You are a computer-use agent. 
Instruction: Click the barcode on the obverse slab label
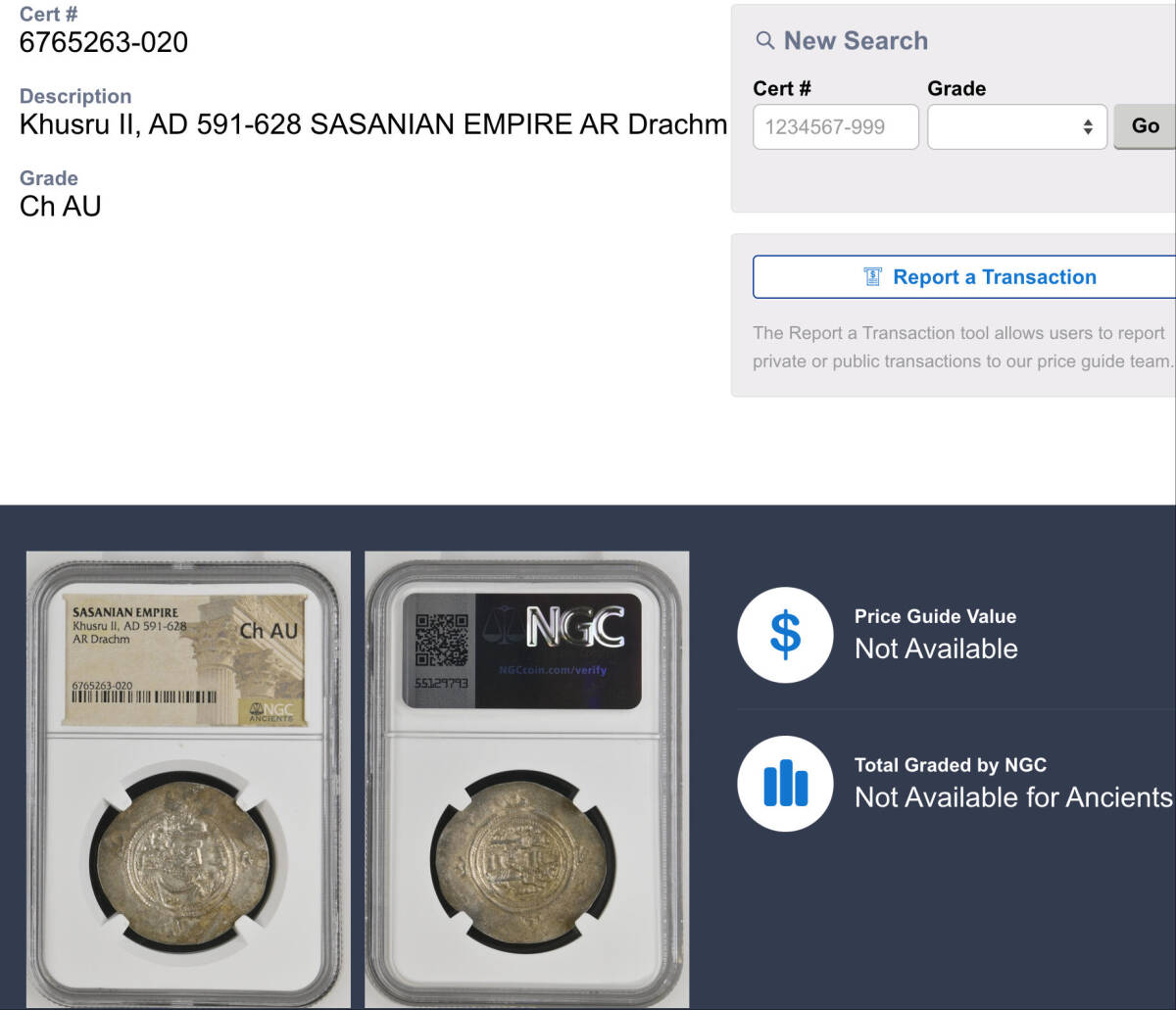(145, 698)
